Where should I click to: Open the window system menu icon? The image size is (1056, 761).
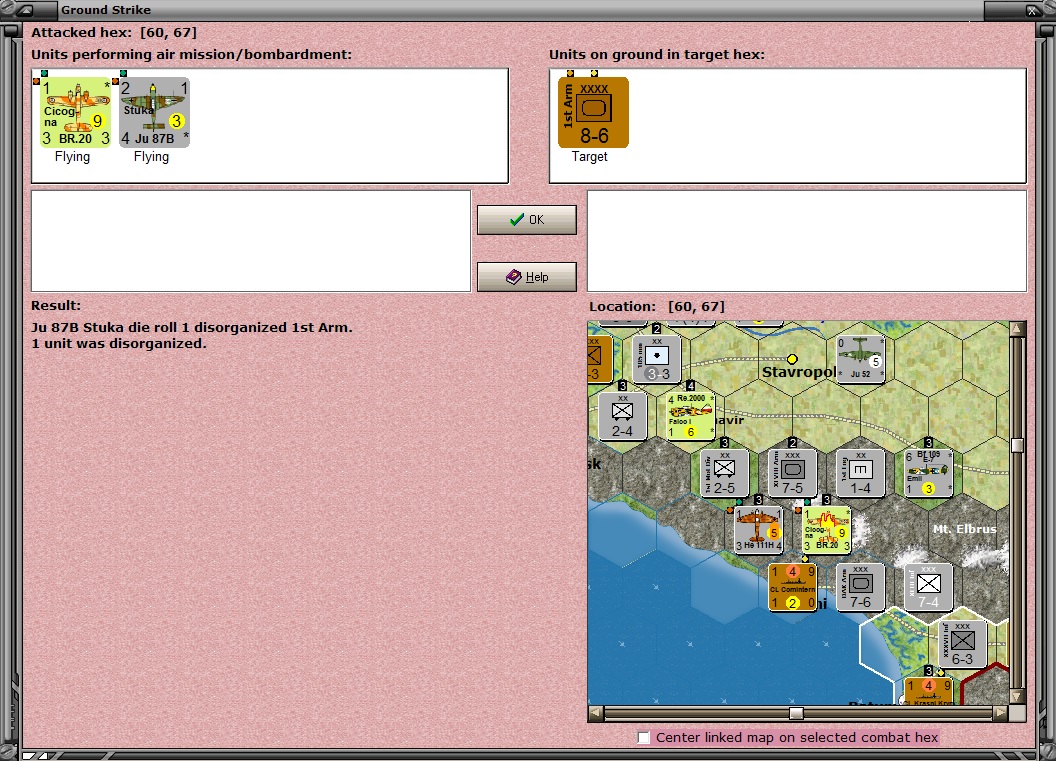point(24,10)
